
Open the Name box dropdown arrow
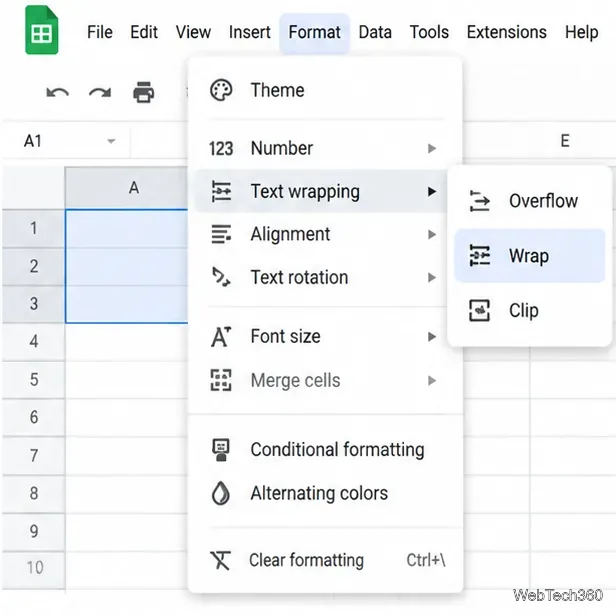click(x=112, y=141)
